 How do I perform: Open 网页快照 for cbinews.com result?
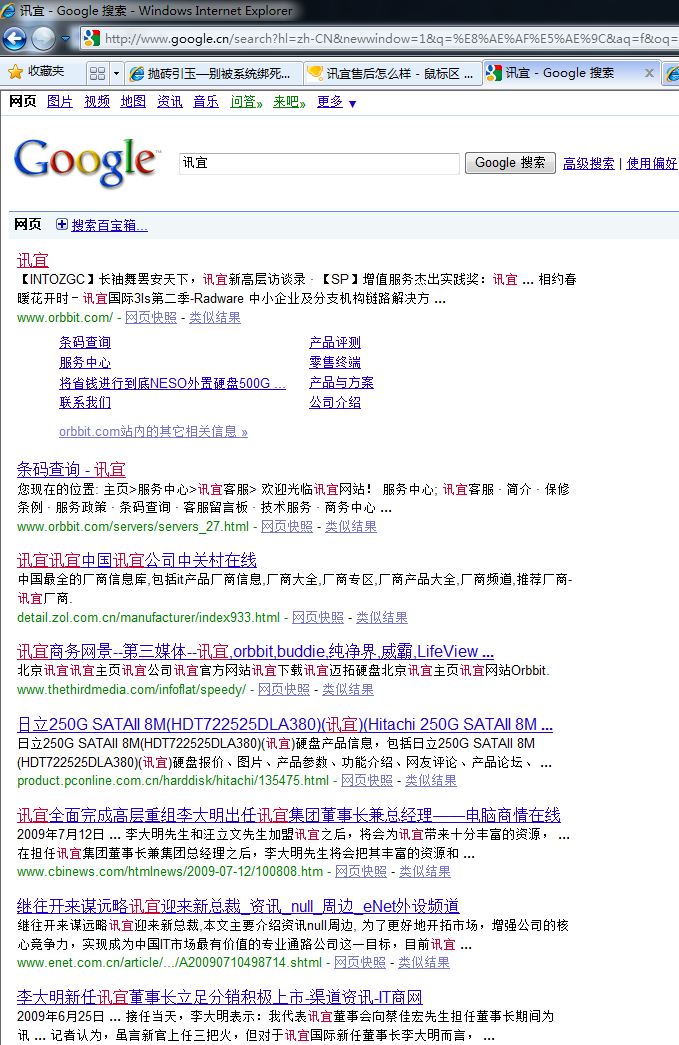[x=360, y=872]
